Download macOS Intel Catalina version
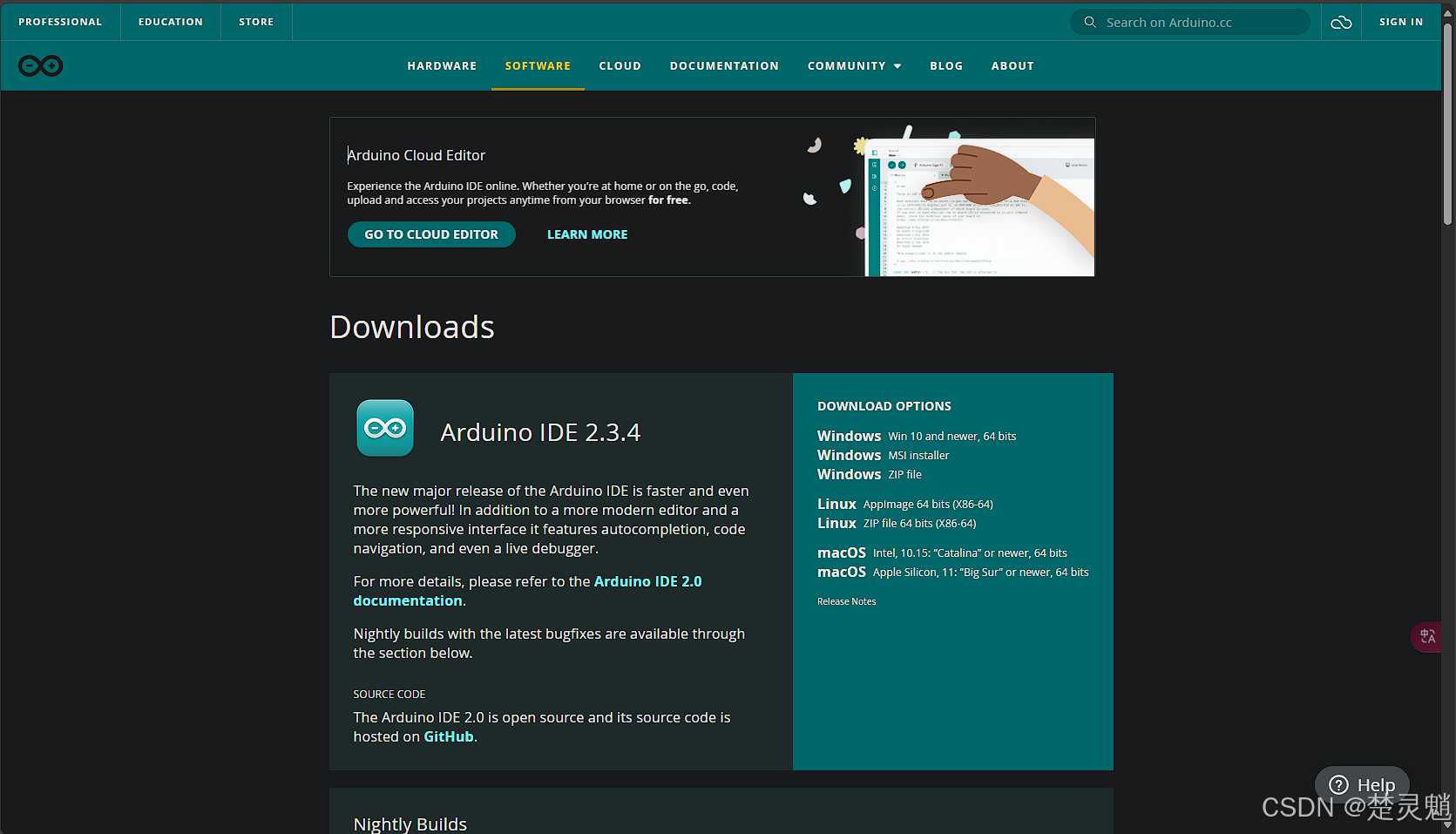This screenshot has width=1456, height=834. pos(942,553)
